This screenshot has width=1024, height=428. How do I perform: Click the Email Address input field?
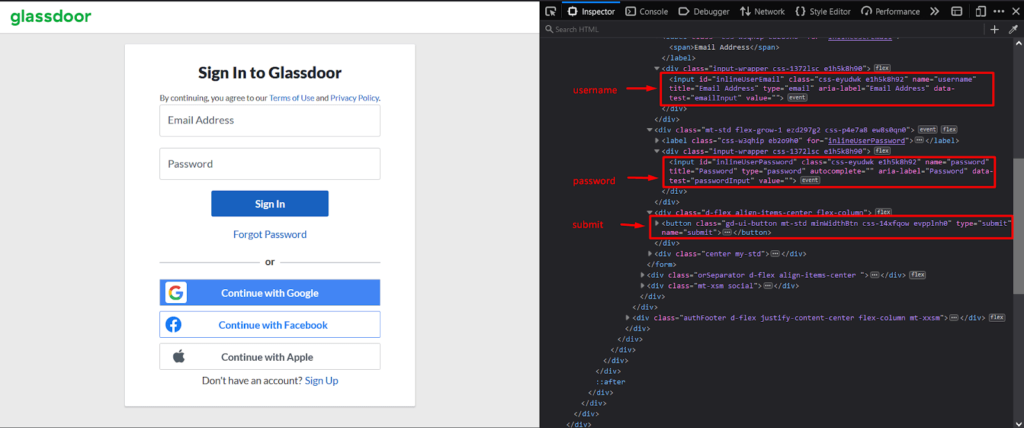point(269,121)
